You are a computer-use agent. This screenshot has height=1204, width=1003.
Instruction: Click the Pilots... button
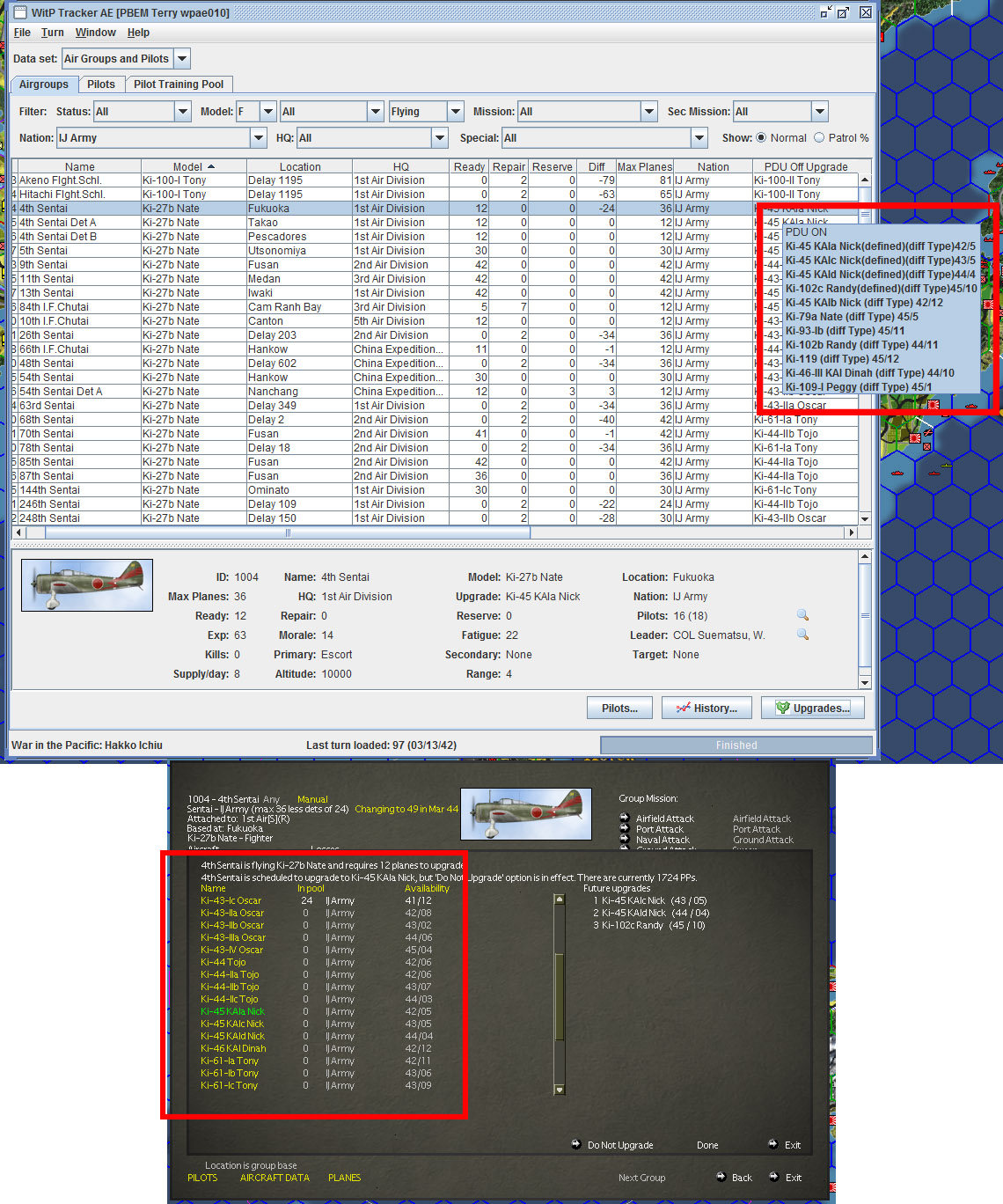pyautogui.click(x=619, y=708)
